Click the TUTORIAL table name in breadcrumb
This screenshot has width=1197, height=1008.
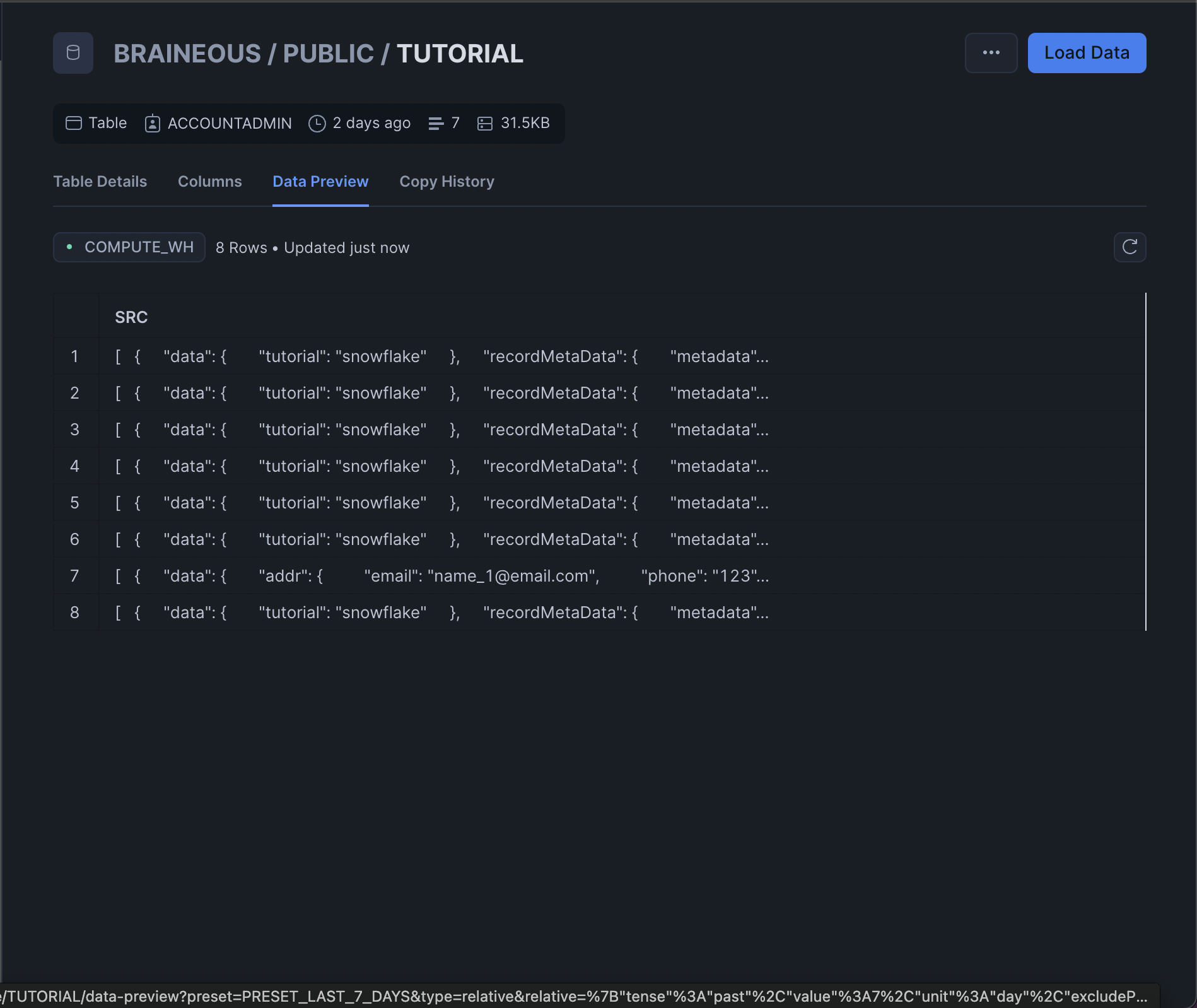tap(460, 54)
